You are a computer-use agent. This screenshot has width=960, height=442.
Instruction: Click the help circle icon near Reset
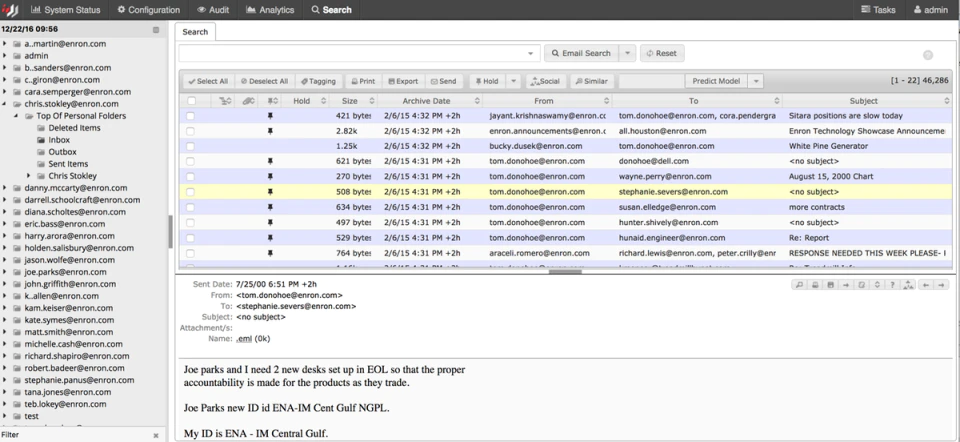pos(928,55)
